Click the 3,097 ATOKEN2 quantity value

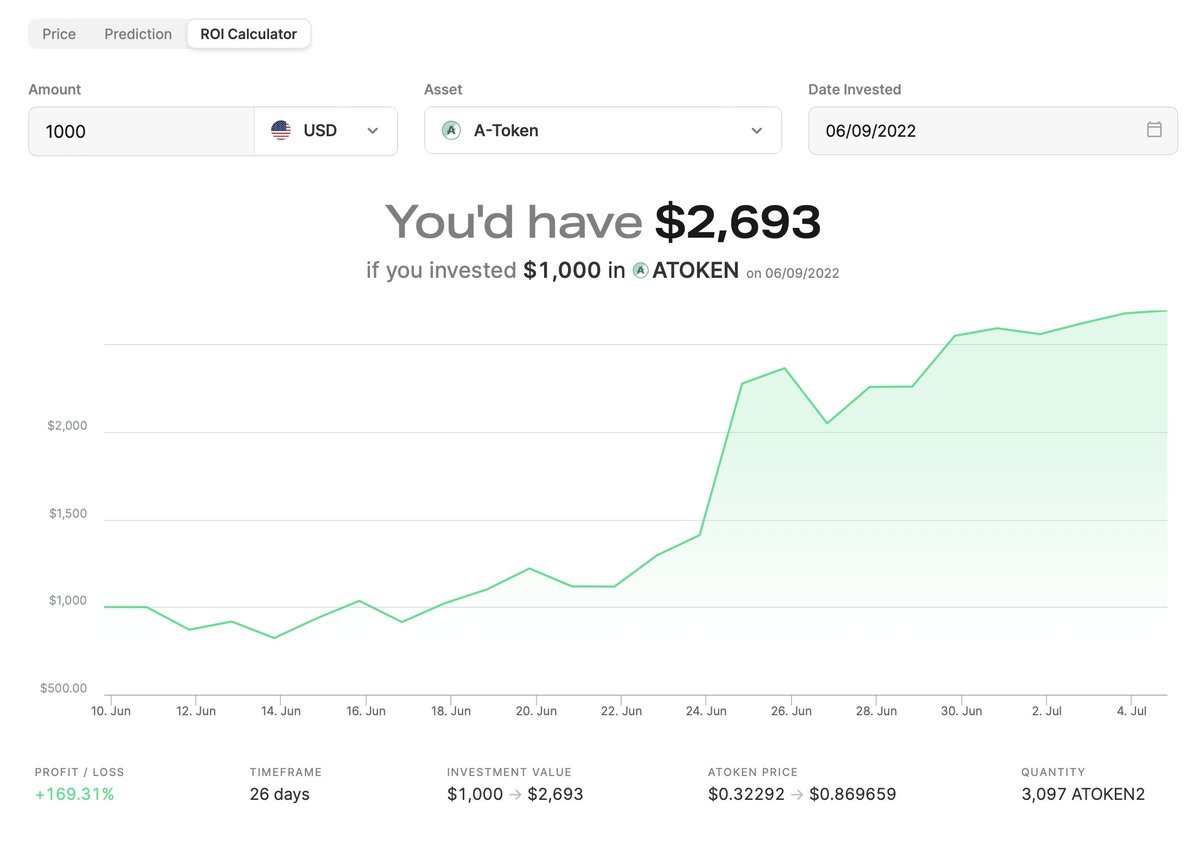point(1083,794)
